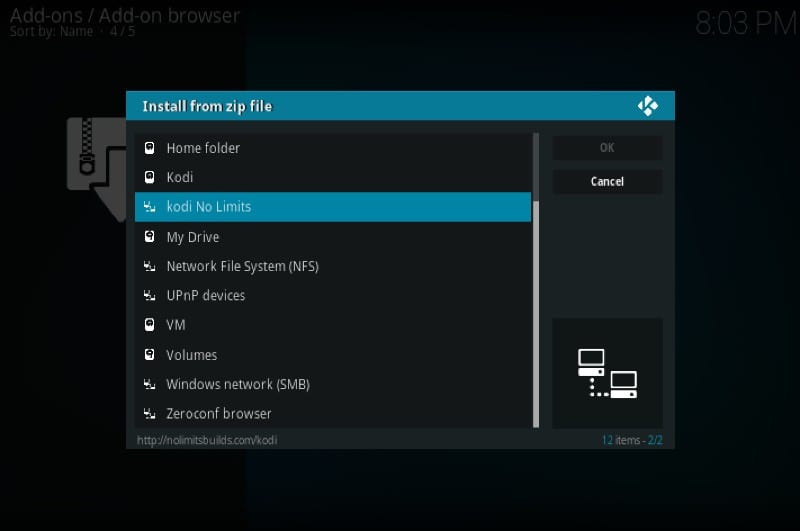Open the kodi No Limits source
The image size is (800, 531).
pyautogui.click(x=333, y=207)
